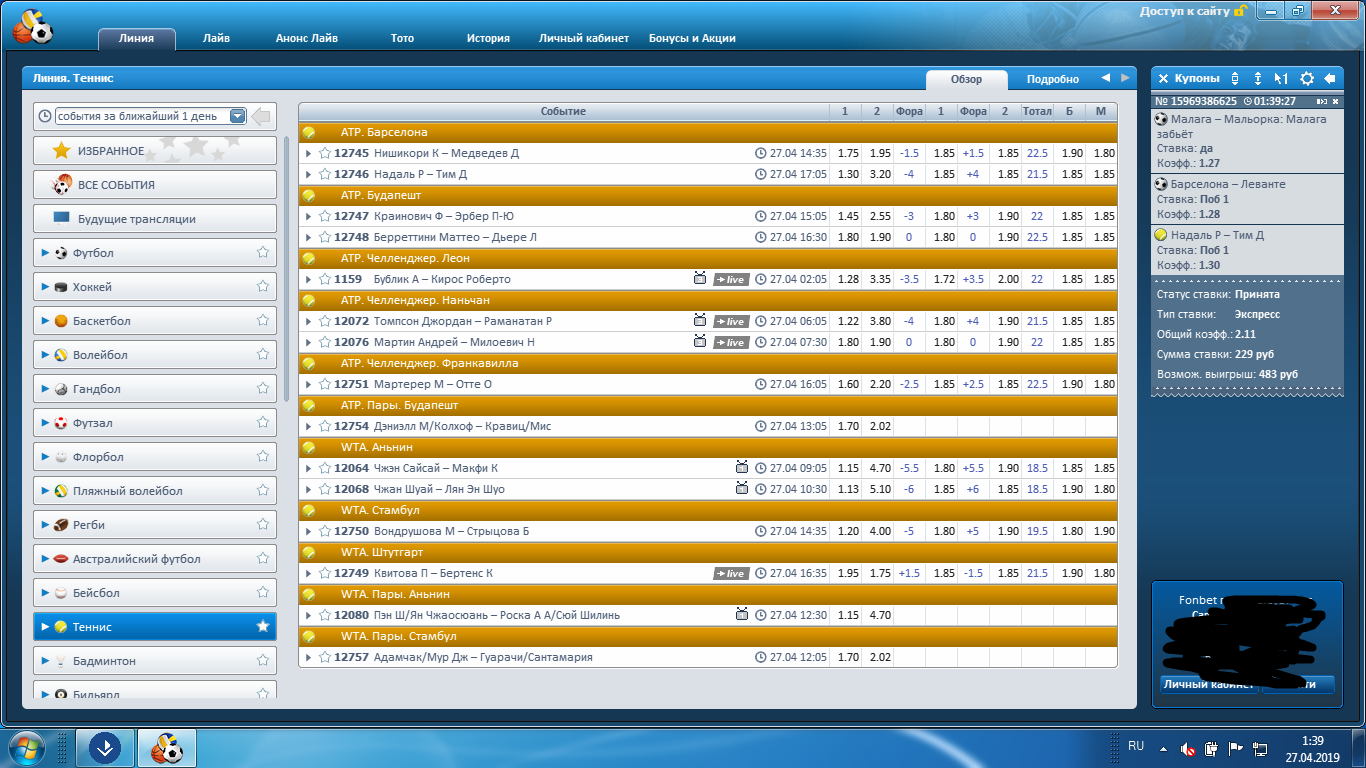
Task: Select odds 3.20 for Тим Д win
Action: coord(879,174)
